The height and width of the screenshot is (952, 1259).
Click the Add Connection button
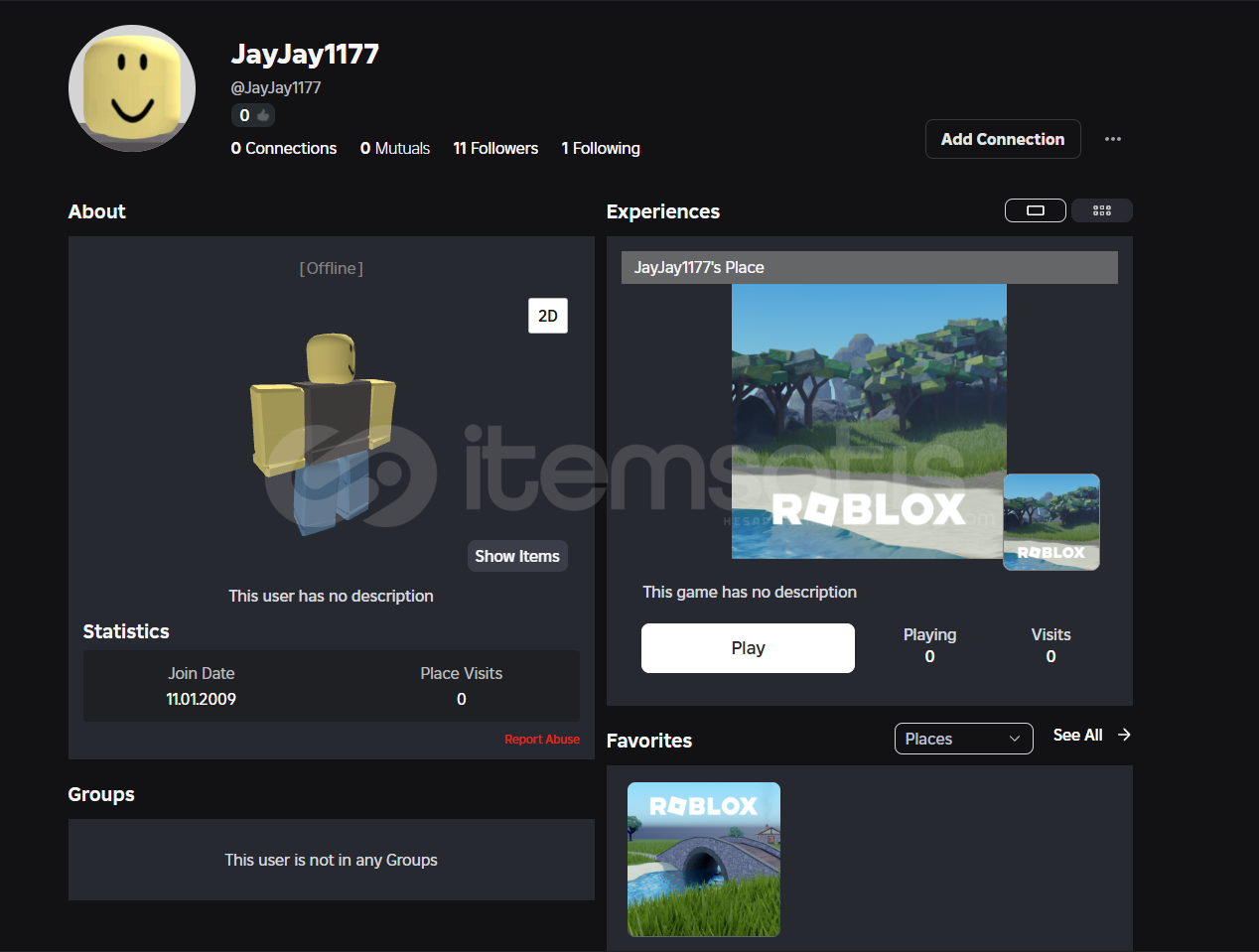pyautogui.click(x=1003, y=139)
